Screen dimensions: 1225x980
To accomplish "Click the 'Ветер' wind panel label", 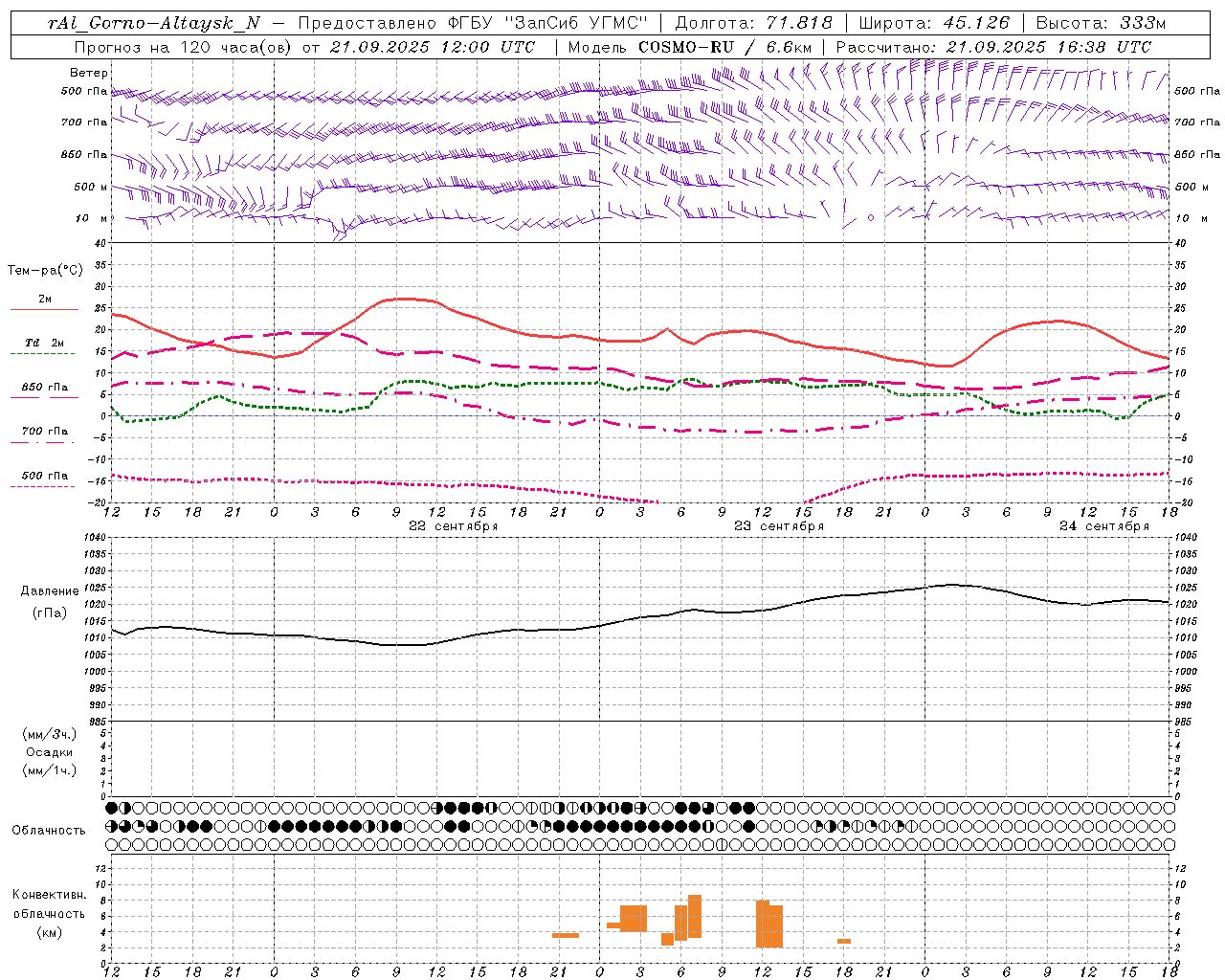I will pos(89,73).
